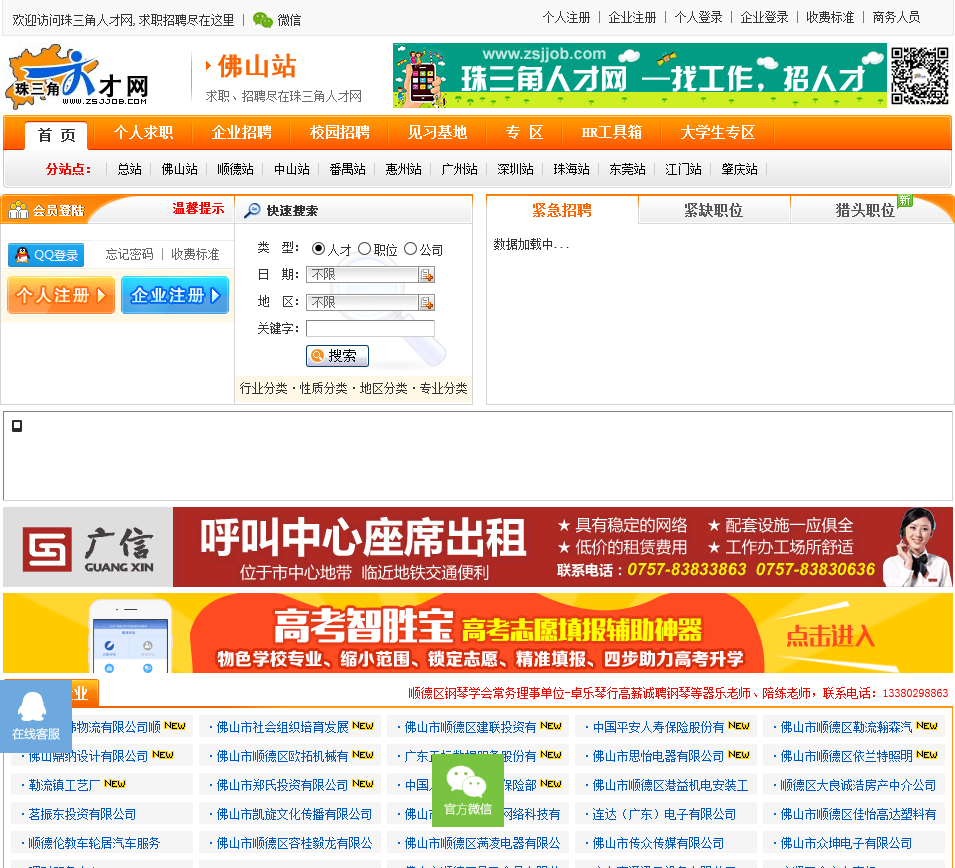Switch to 广州站 substation
This screenshot has height=868, width=955.
coord(460,169)
